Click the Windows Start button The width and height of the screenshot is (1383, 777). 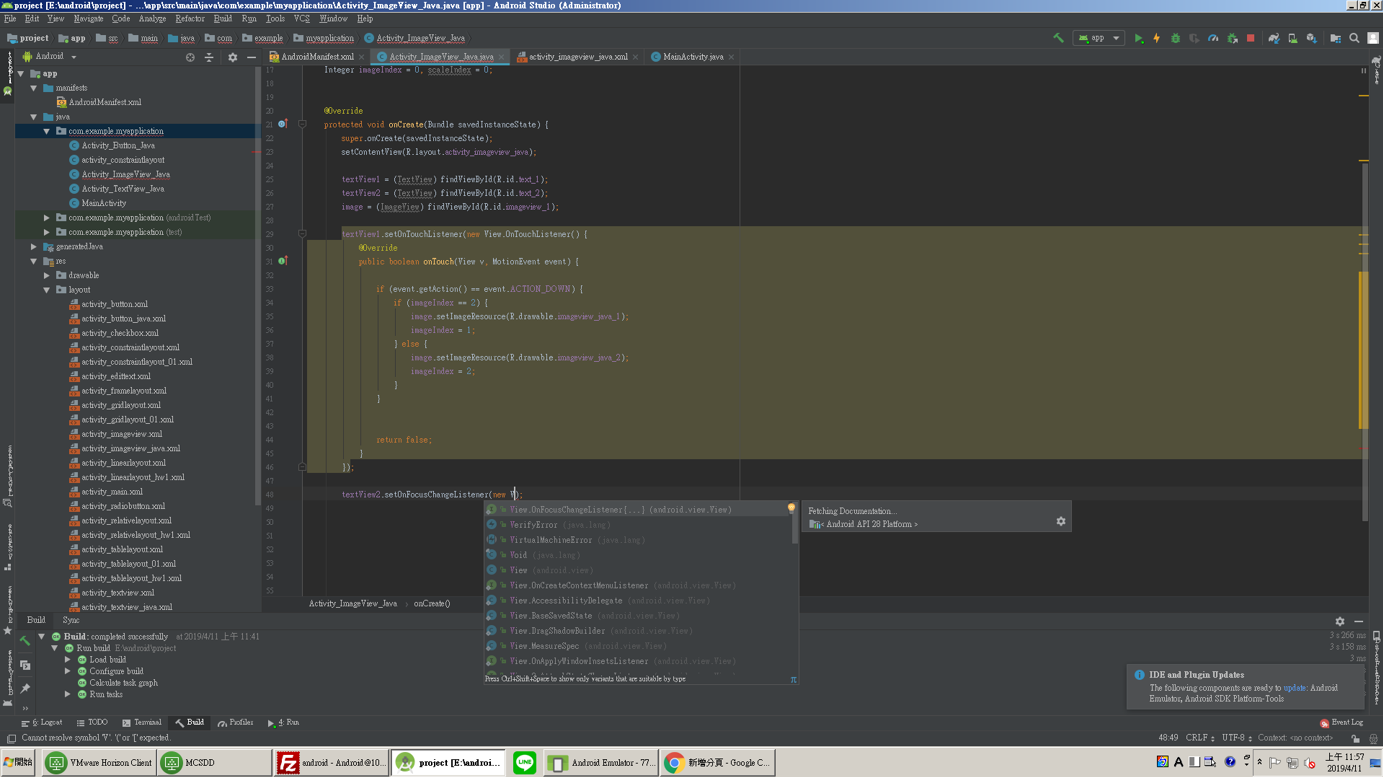click(18, 762)
